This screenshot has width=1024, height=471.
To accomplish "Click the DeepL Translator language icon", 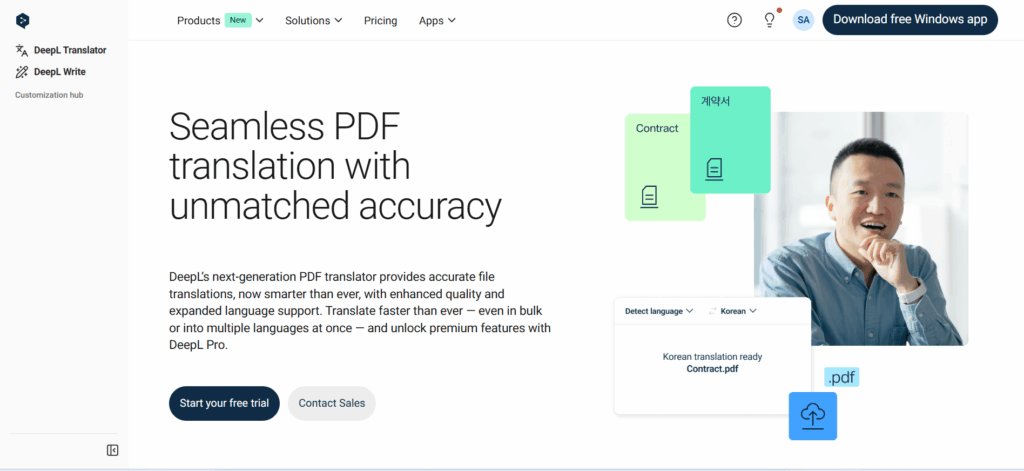I will click(x=22, y=50).
